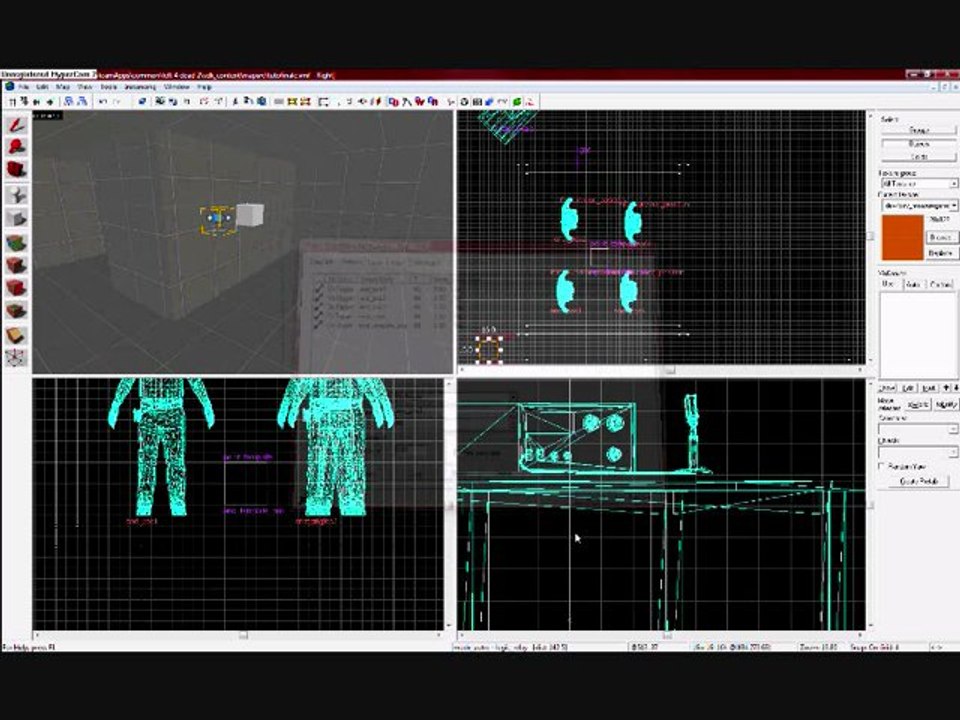Open the File menu

pos(24,87)
